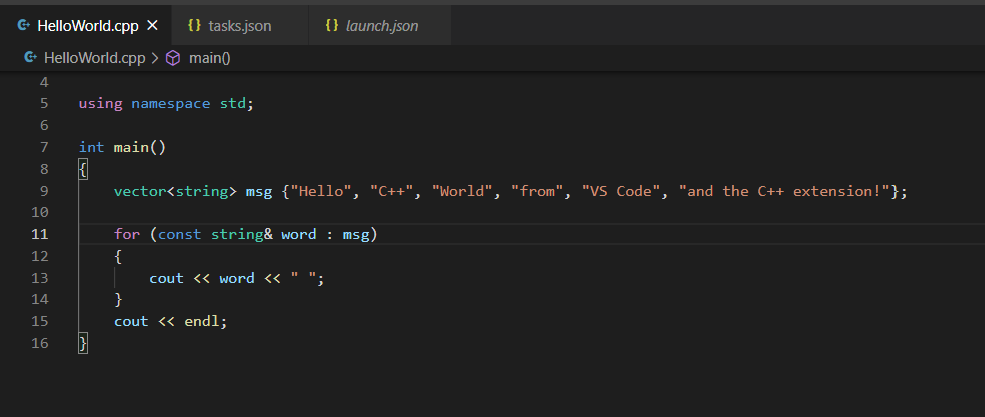Select line 11 by its line number
Screen dimensions: 985x417
pyautogui.click(x=40, y=234)
